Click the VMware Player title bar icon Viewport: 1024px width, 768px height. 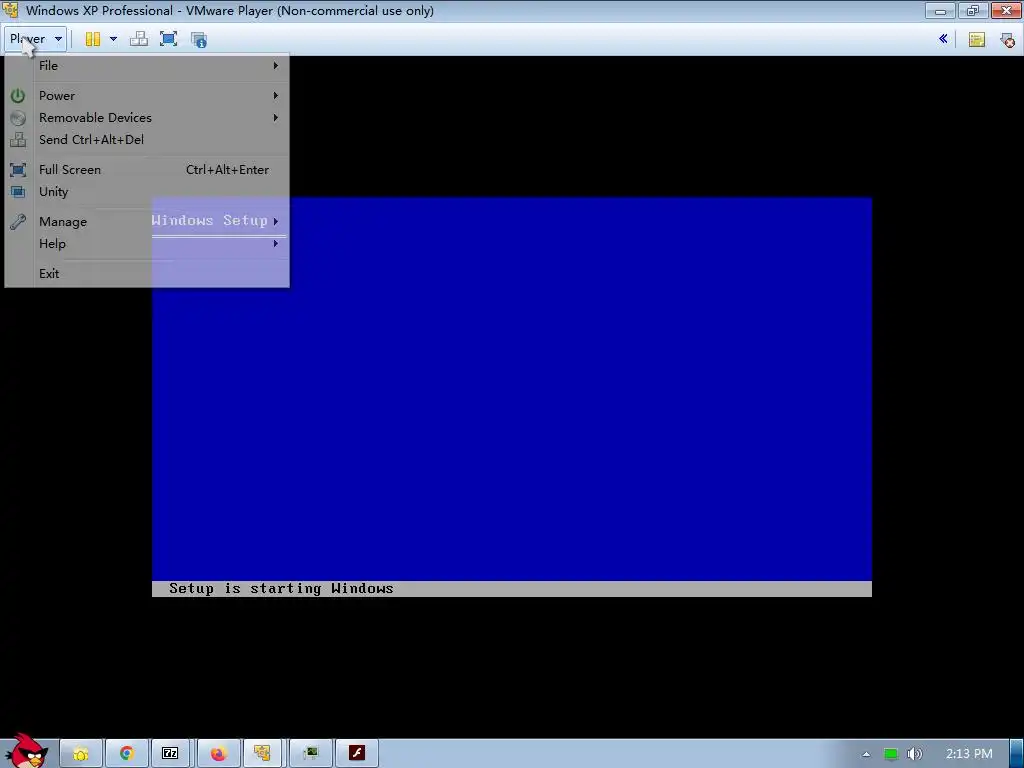[10, 10]
